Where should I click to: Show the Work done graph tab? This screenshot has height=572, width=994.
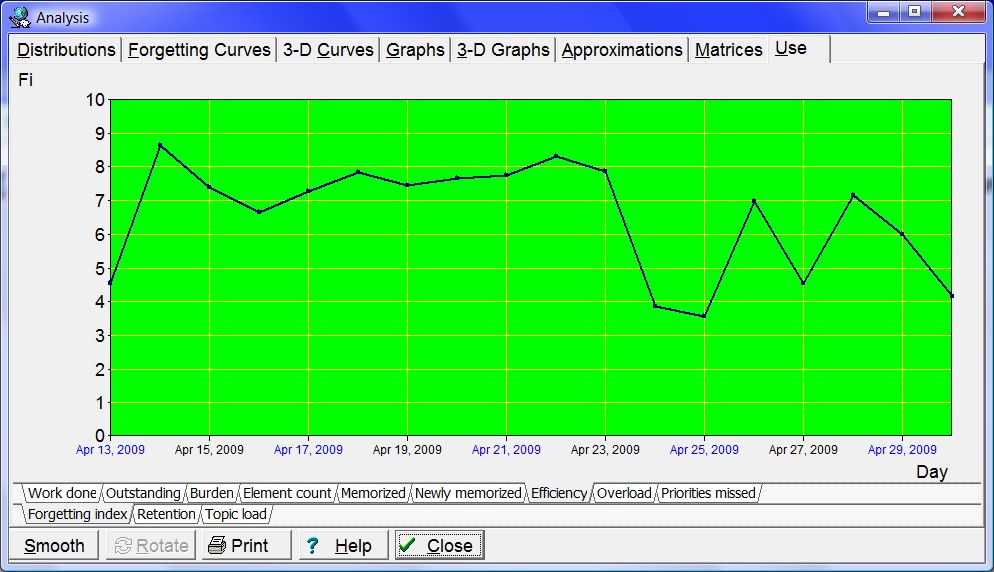(62, 493)
